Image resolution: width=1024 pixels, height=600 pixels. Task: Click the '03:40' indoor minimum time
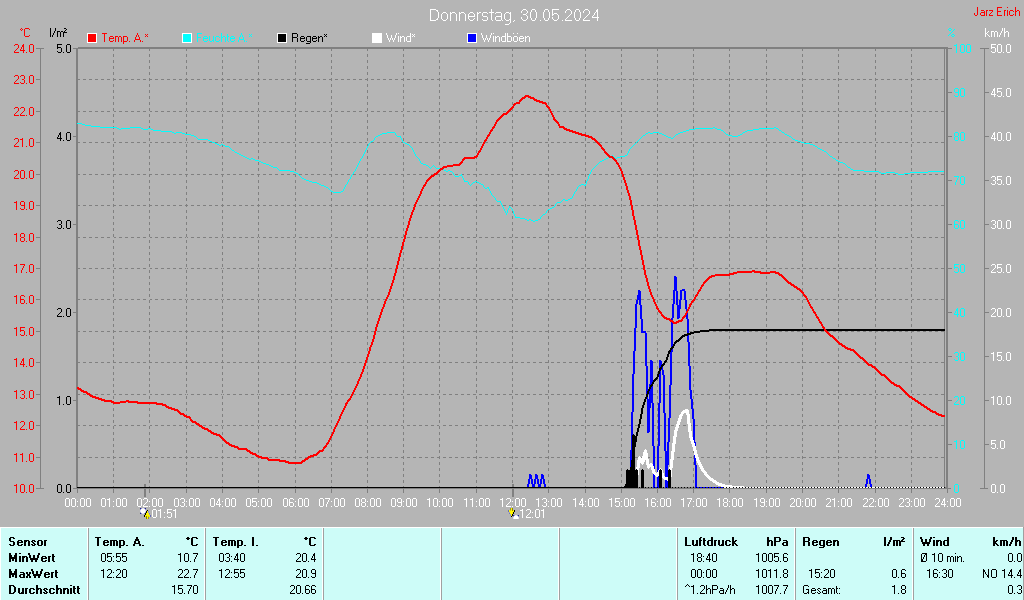(232, 558)
